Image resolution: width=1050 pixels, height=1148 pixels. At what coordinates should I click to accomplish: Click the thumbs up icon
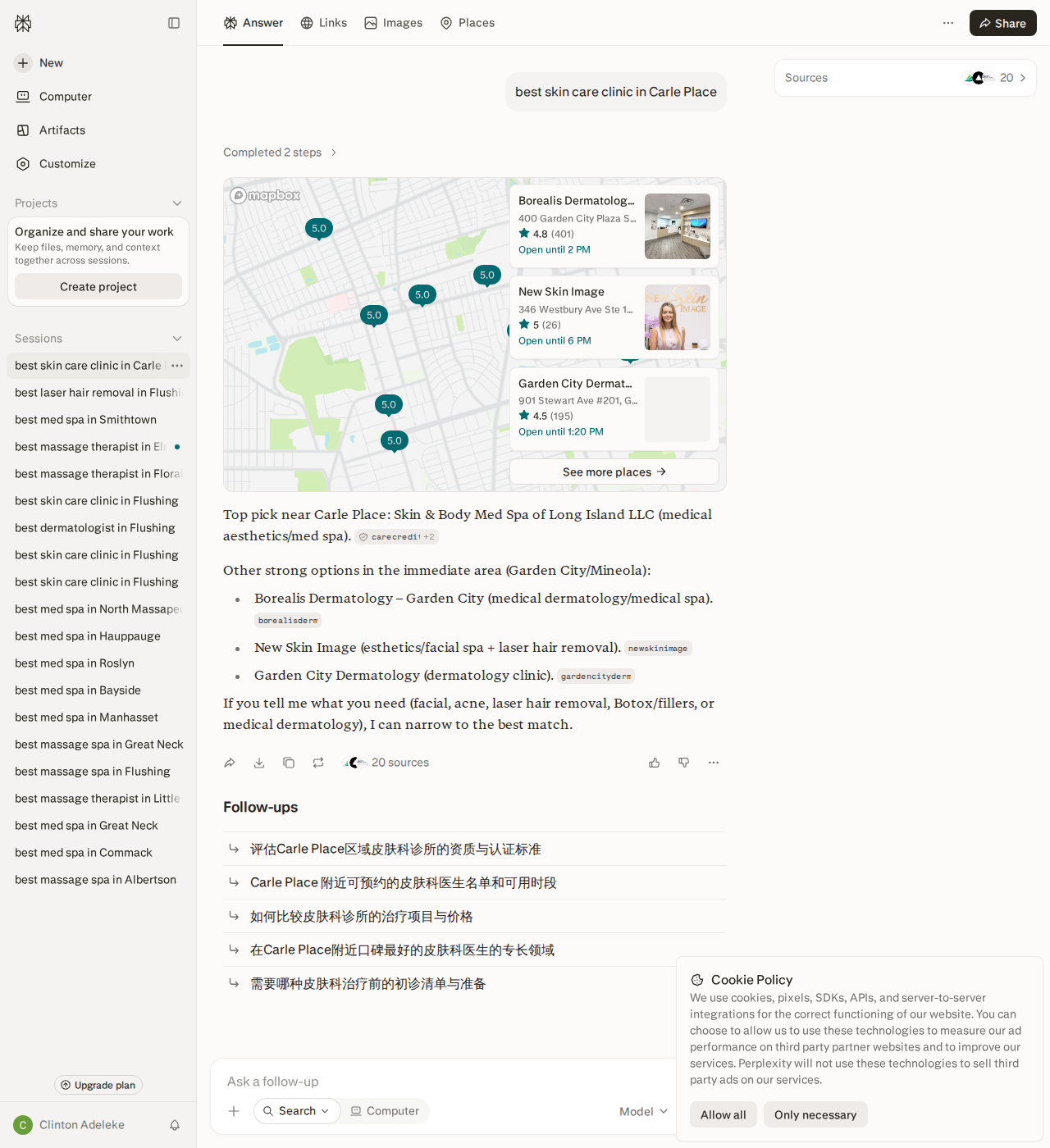point(655,763)
